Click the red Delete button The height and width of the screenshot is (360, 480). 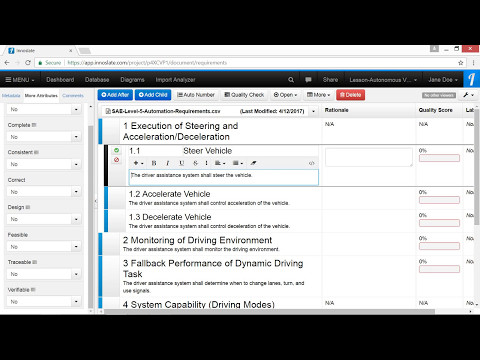pyautogui.click(x=350, y=95)
